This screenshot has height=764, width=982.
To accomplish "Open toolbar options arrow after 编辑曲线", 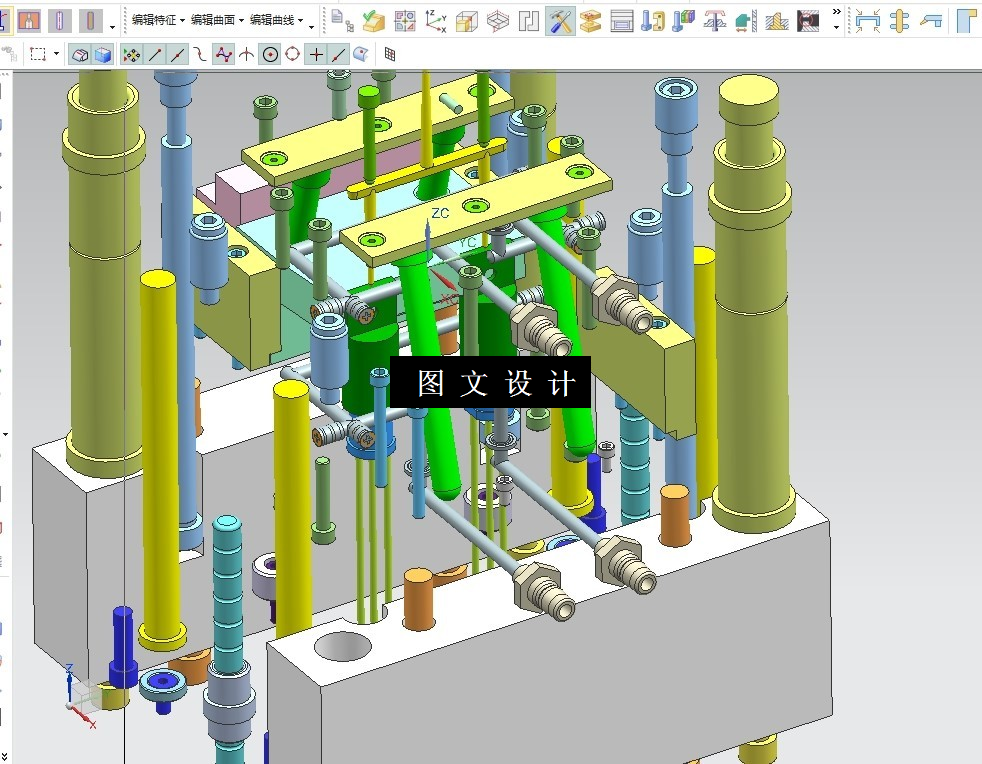I will click(311, 27).
